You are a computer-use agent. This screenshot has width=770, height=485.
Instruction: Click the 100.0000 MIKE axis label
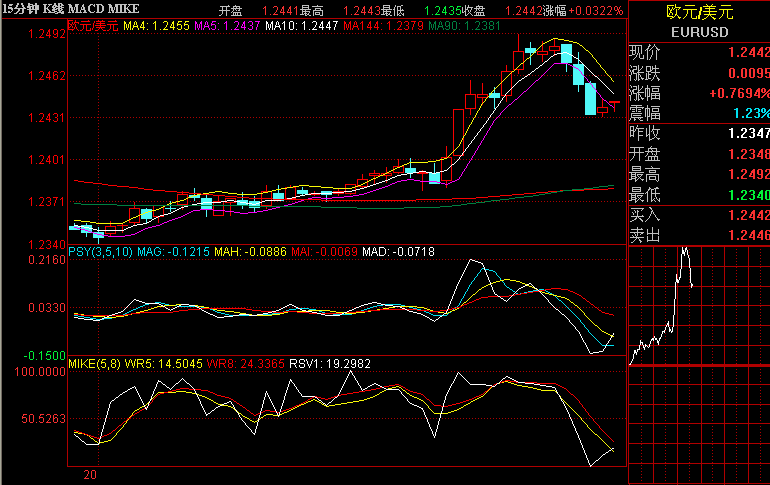[x=40, y=372]
